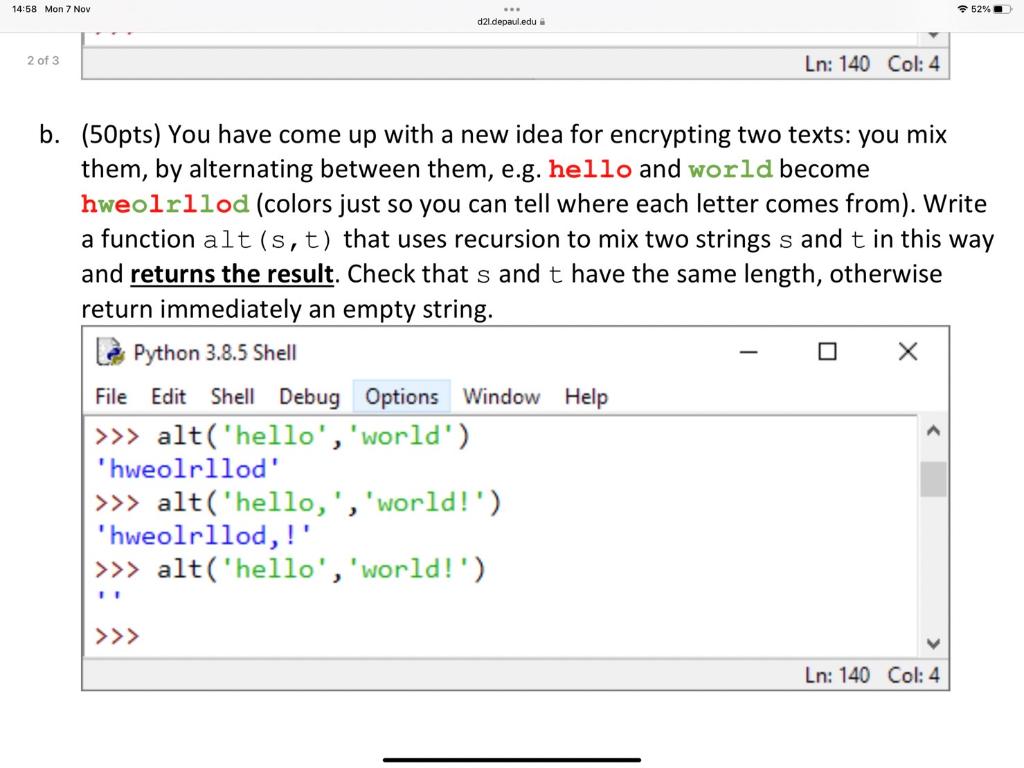This screenshot has width=1024, height=768.
Task: Open the Help menu
Action: tap(586, 396)
